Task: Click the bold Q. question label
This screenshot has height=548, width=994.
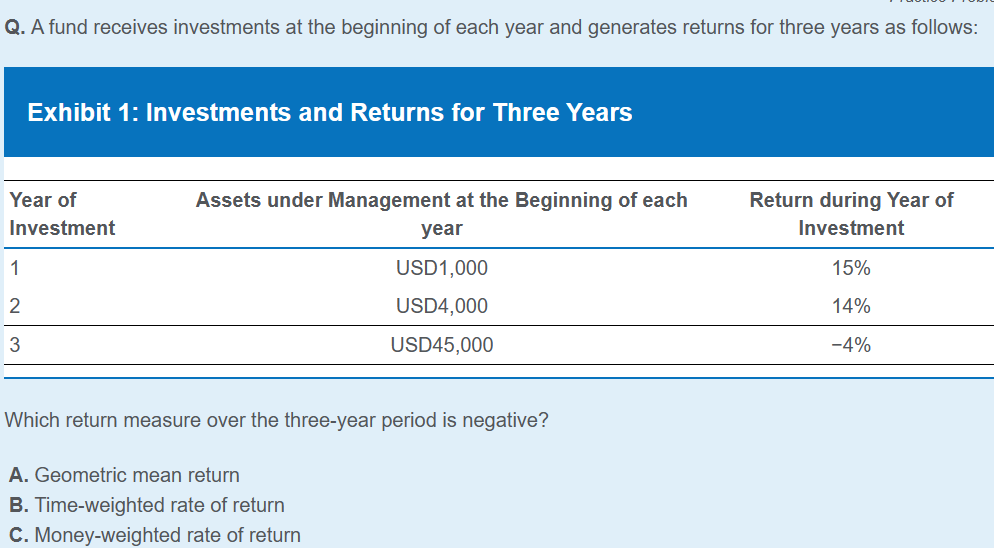Action: click(15, 28)
